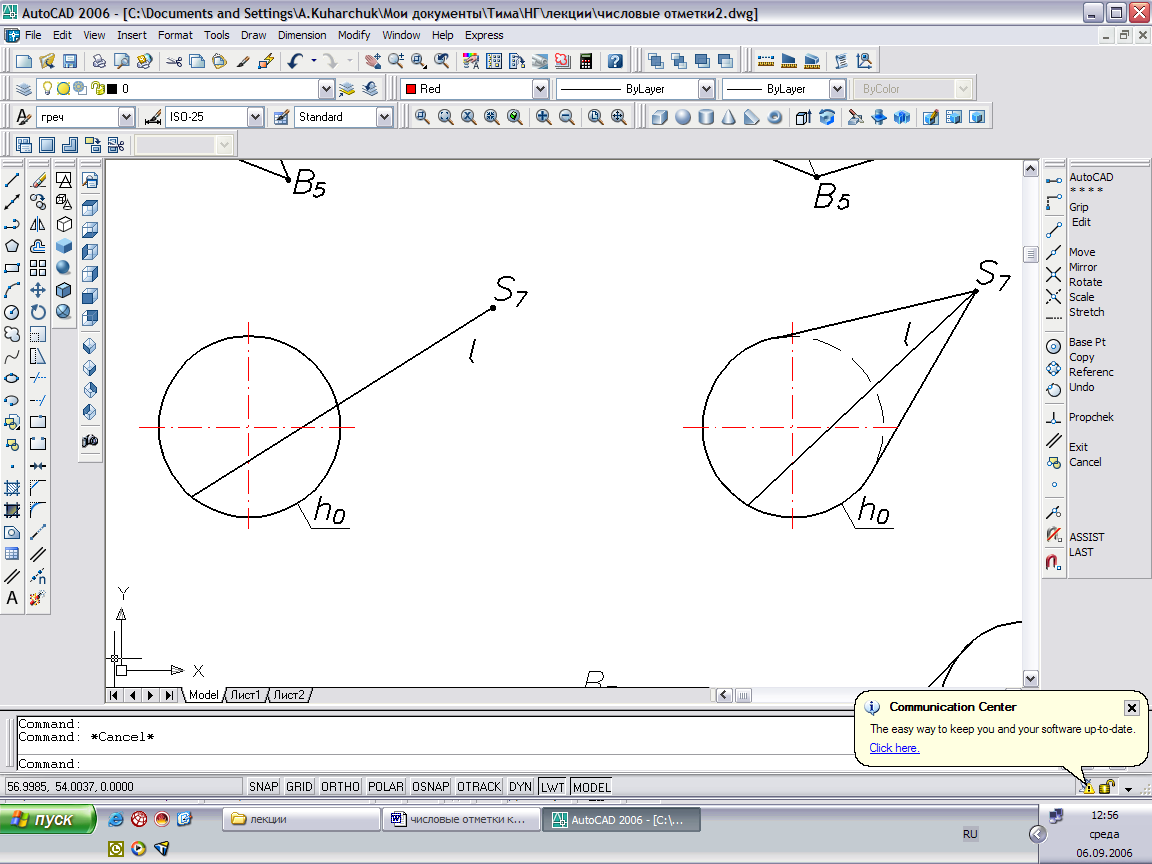Screen dimensions: 1152x864
Task: Expand the Standard table style dropdown
Action: [384, 117]
